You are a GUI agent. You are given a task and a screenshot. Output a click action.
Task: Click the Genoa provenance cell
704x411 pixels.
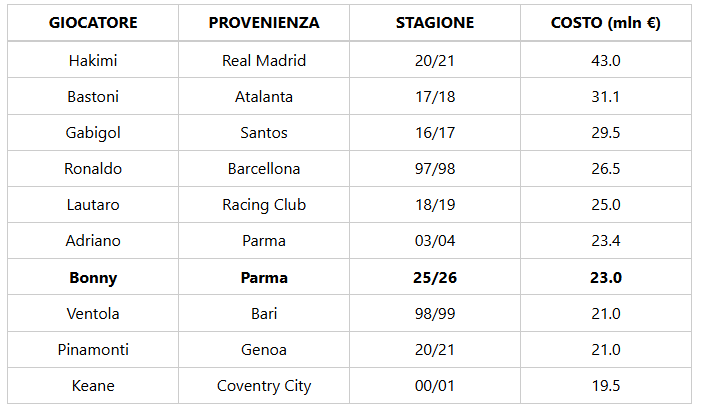click(x=264, y=349)
